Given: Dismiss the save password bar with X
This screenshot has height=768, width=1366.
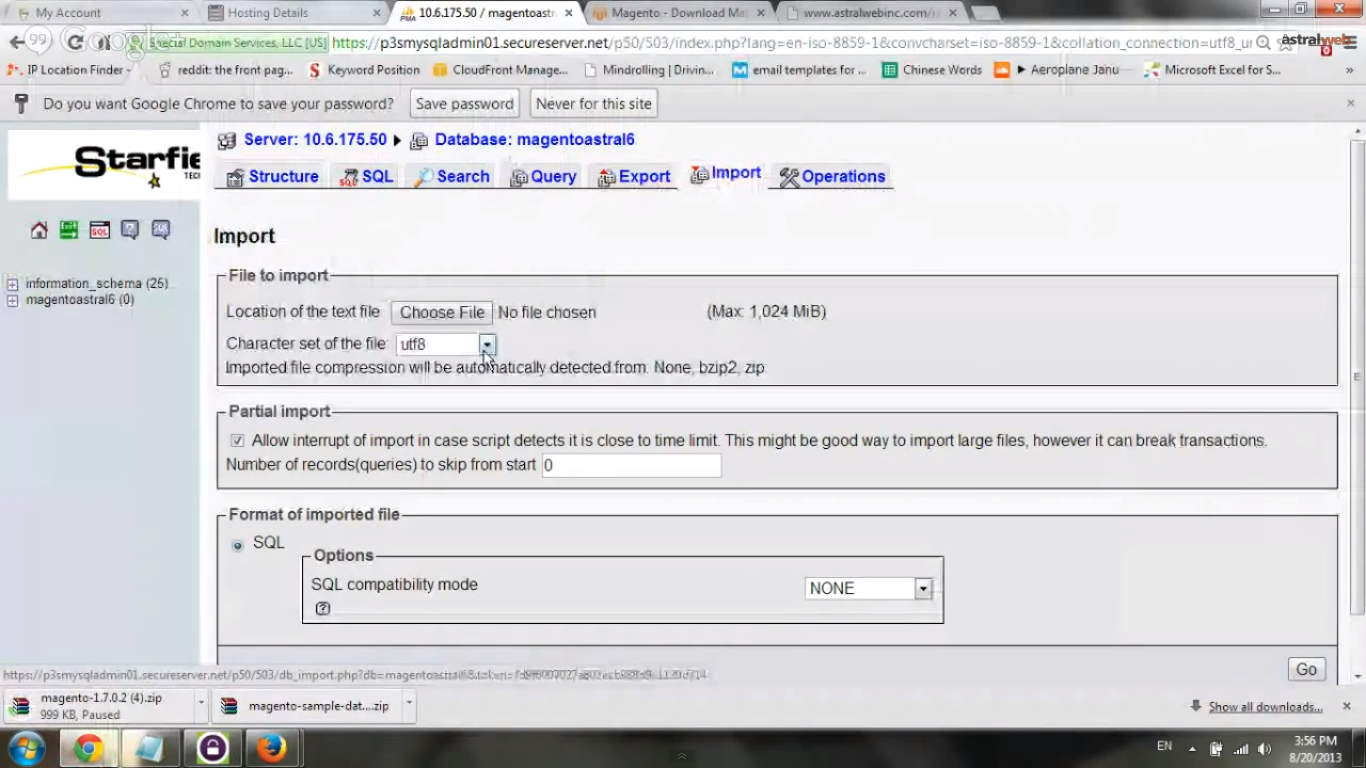Looking at the screenshot, I should (1350, 104).
